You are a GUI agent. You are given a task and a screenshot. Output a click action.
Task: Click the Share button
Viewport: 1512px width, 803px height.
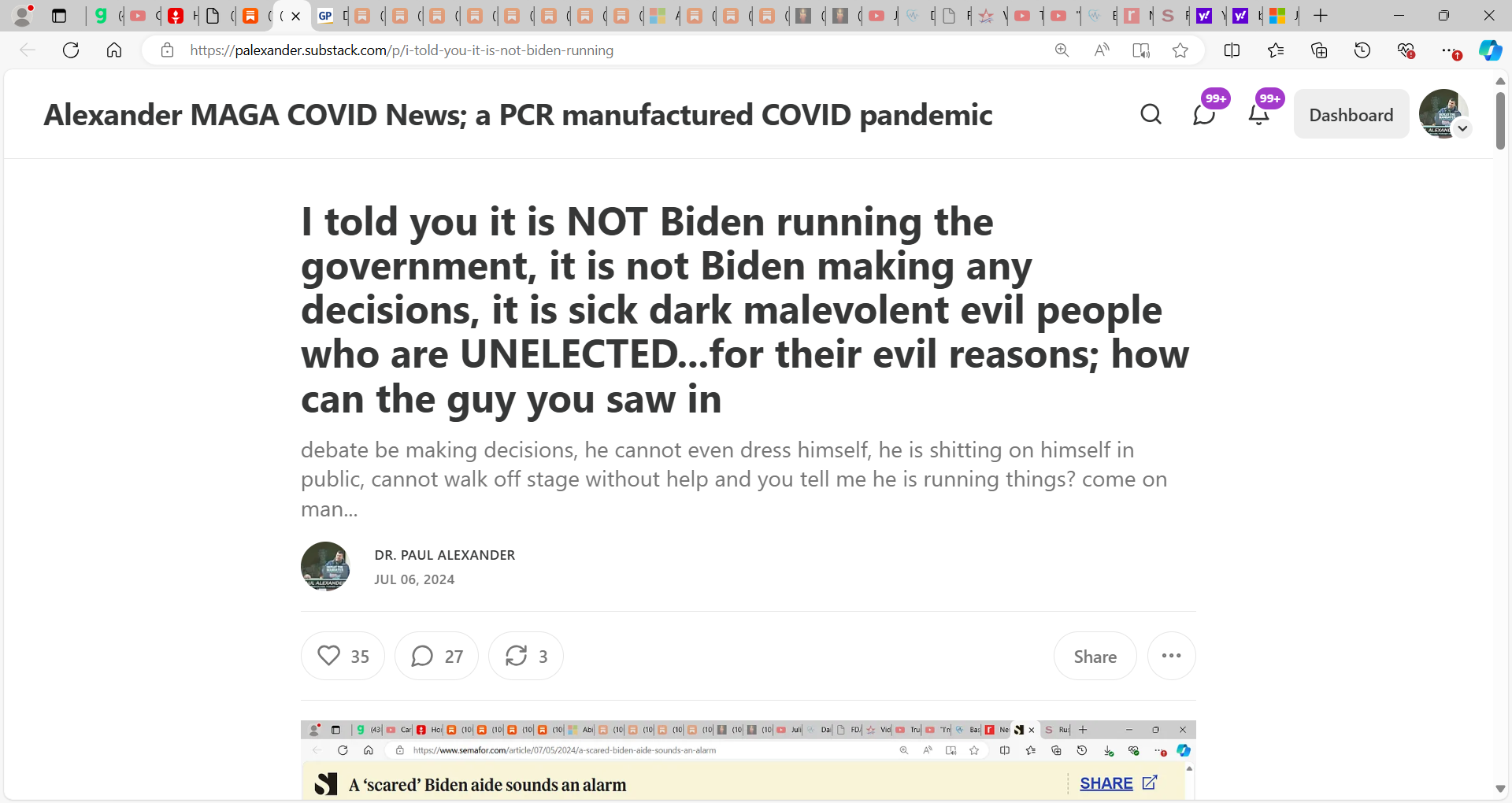(1095, 656)
